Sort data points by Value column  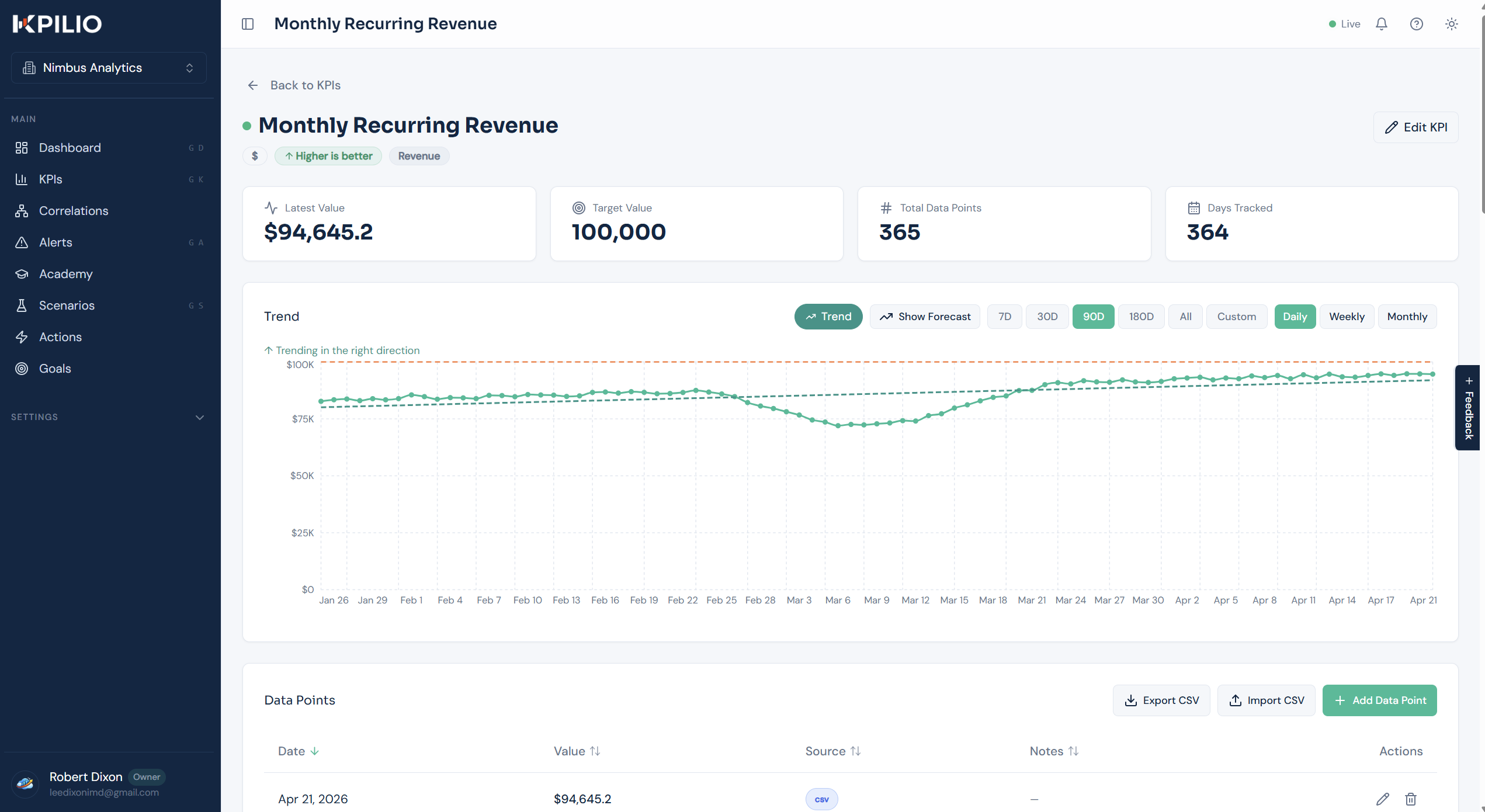(577, 751)
